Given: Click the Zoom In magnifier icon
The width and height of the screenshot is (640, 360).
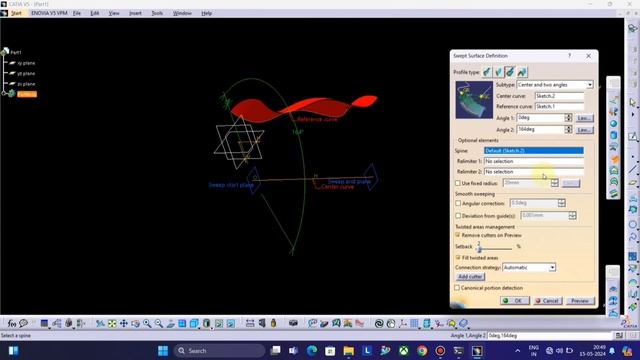Looking at the screenshot, I should (x=147, y=324).
